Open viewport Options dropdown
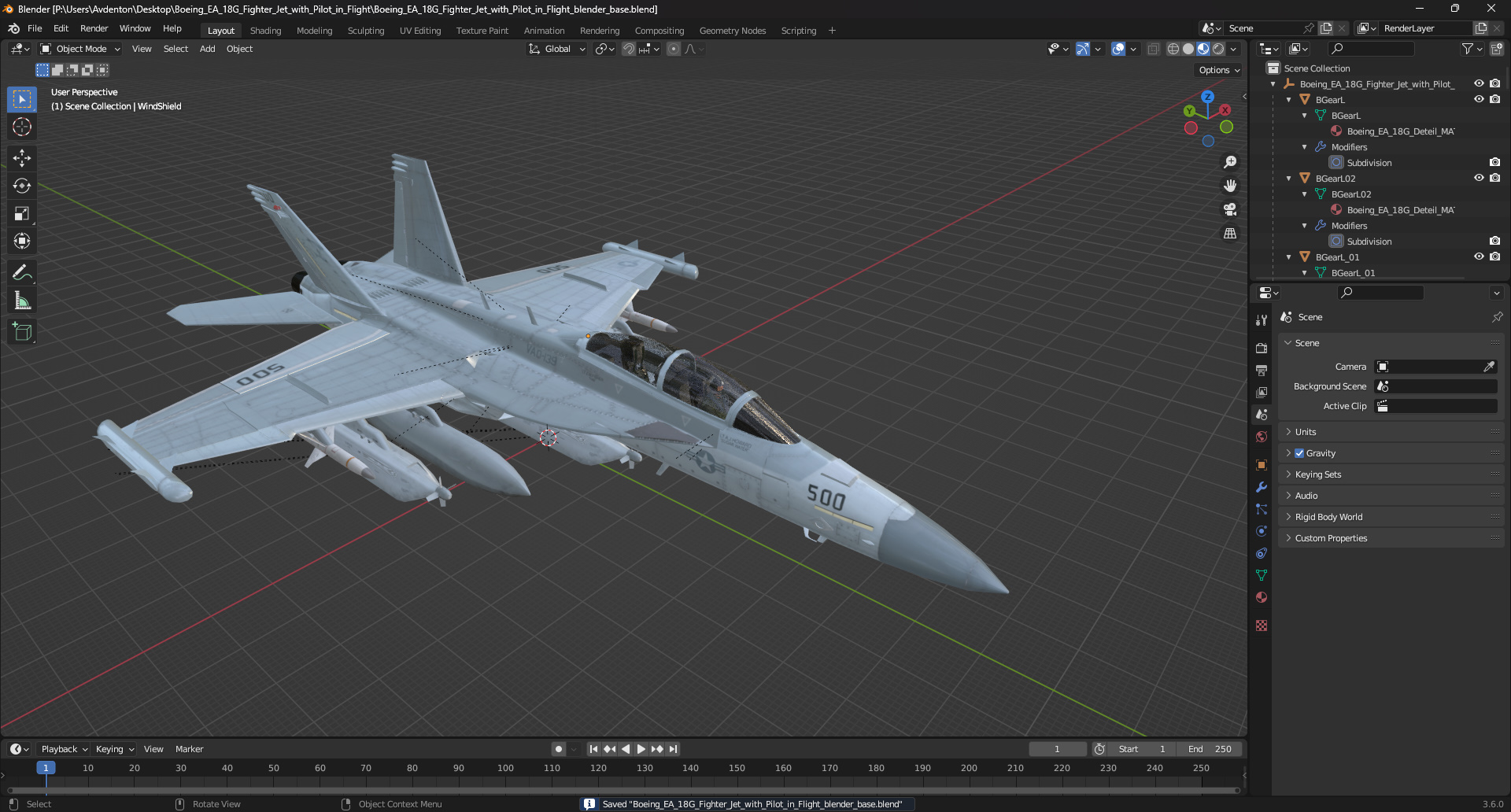The image size is (1511, 812). point(1219,70)
